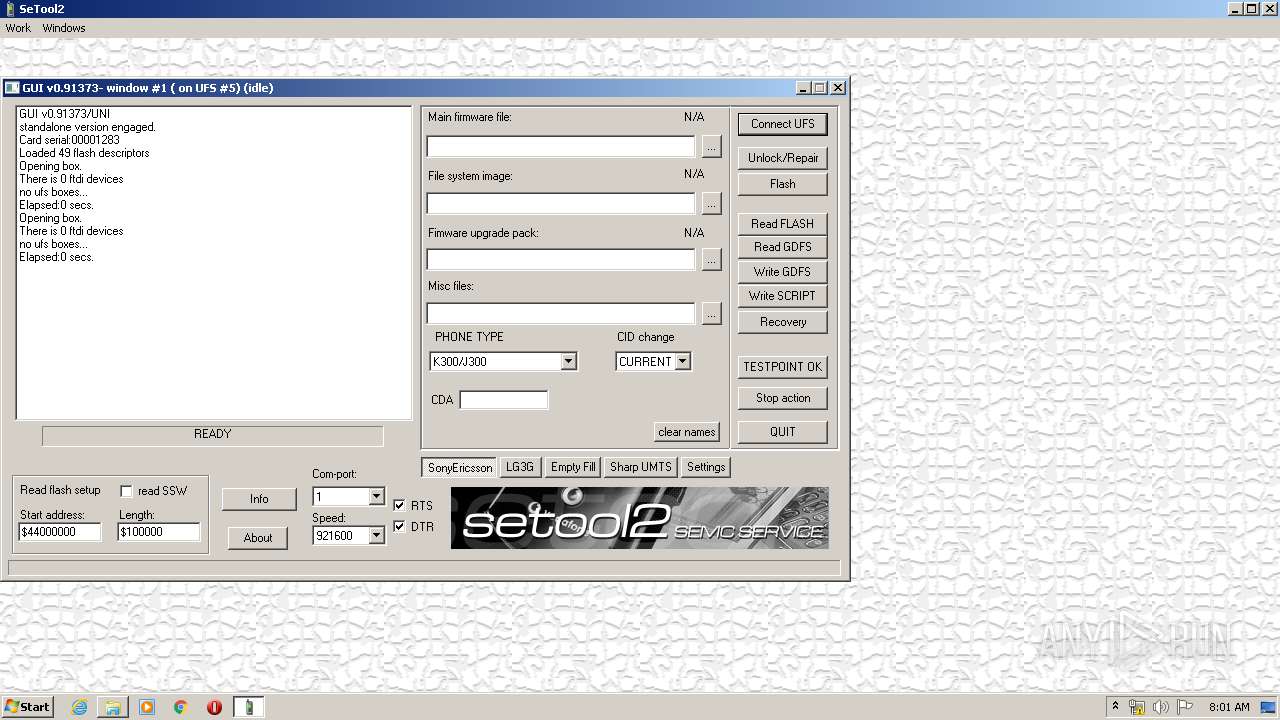The width and height of the screenshot is (1280, 720).
Task: Open the Windows menu
Action: [x=64, y=28]
